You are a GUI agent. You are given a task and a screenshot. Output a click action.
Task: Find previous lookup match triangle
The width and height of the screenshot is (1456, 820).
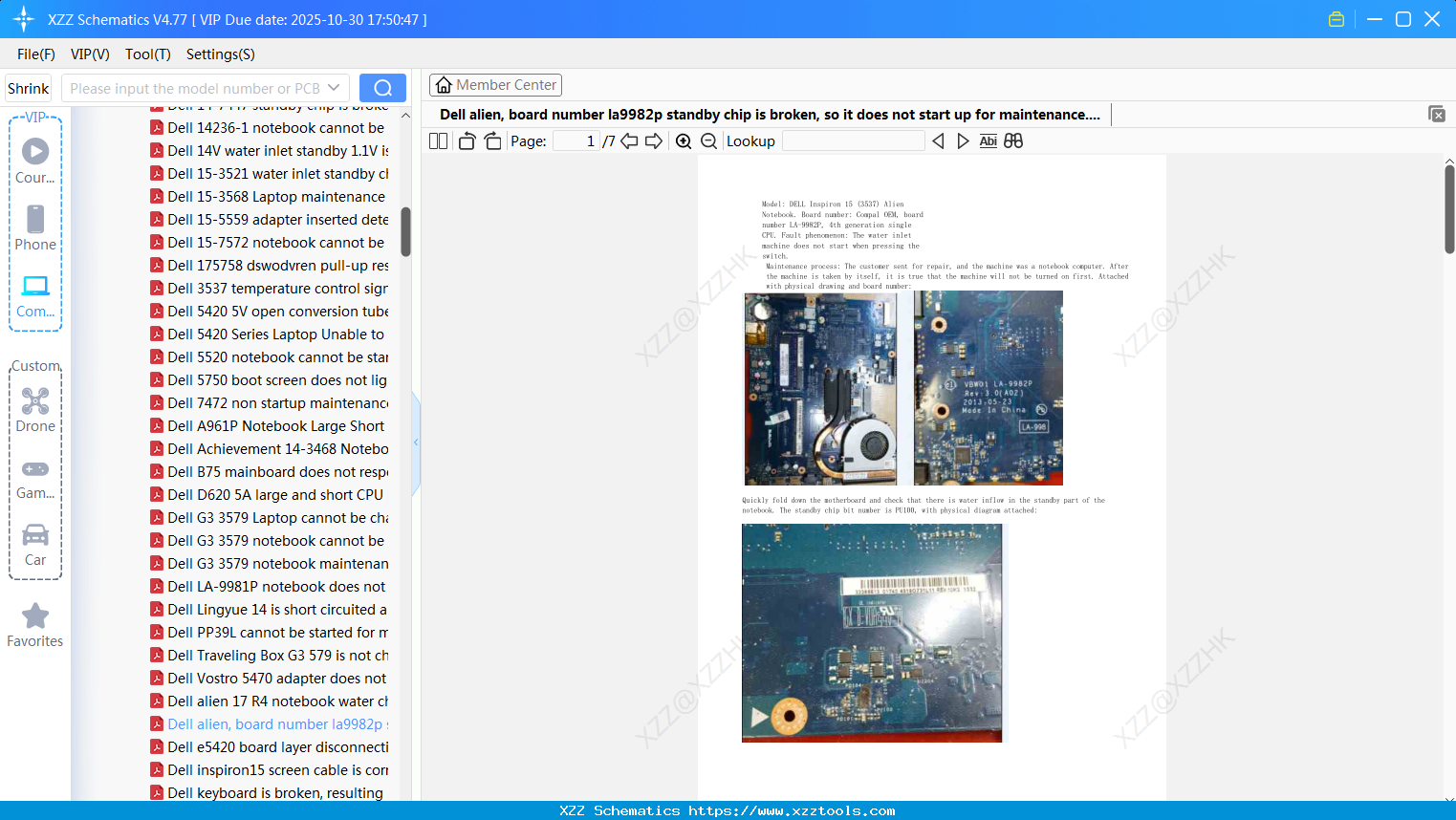tap(938, 141)
